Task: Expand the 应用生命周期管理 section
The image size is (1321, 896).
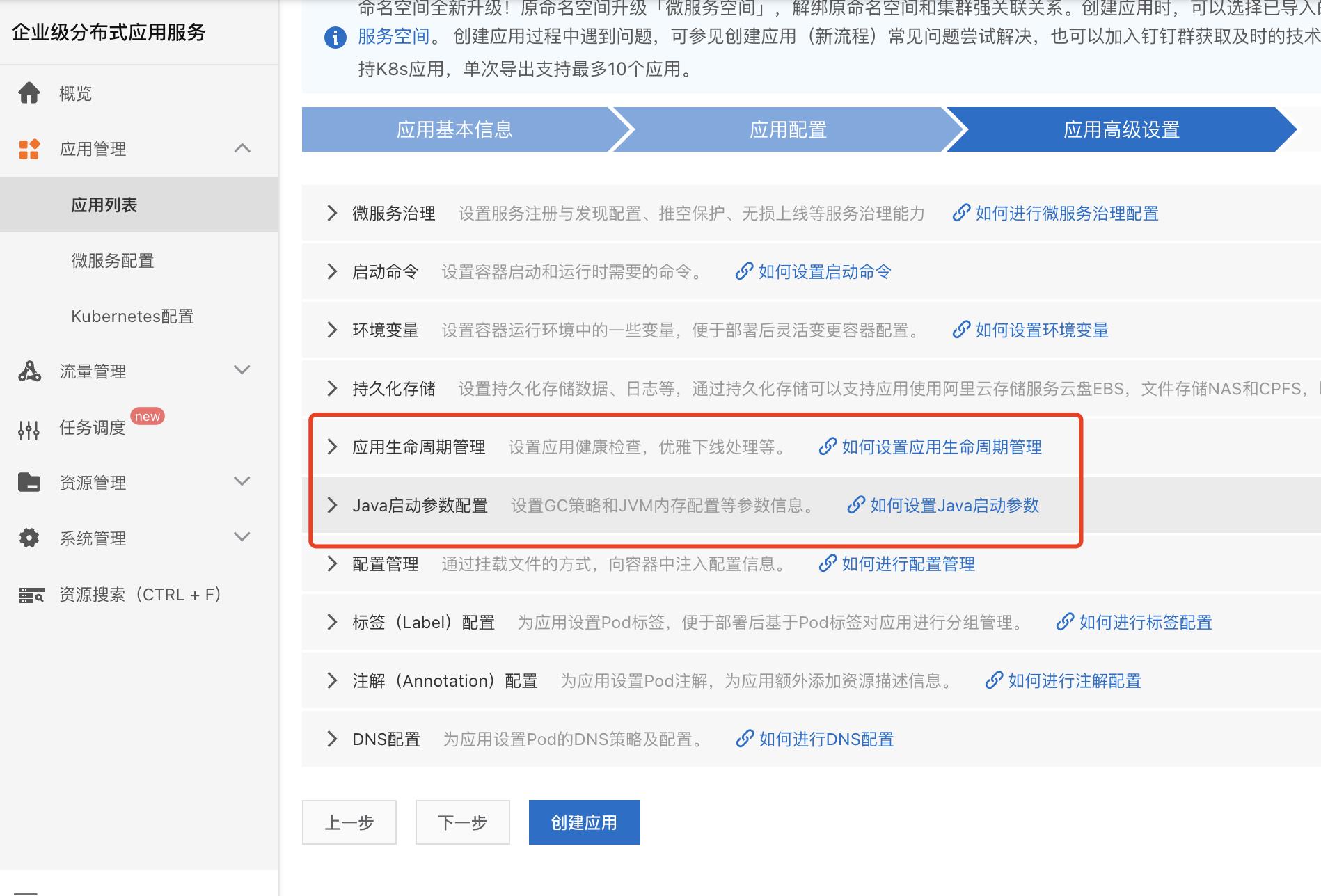Action: (332, 447)
